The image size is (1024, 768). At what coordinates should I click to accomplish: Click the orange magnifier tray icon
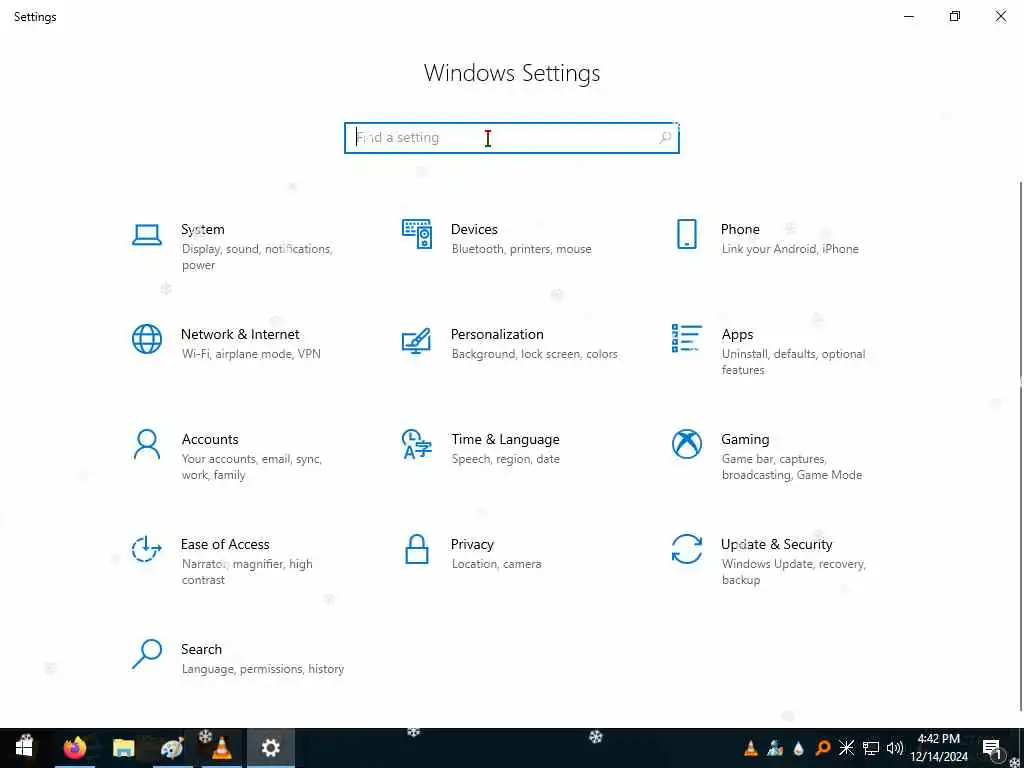click(823, 748)
